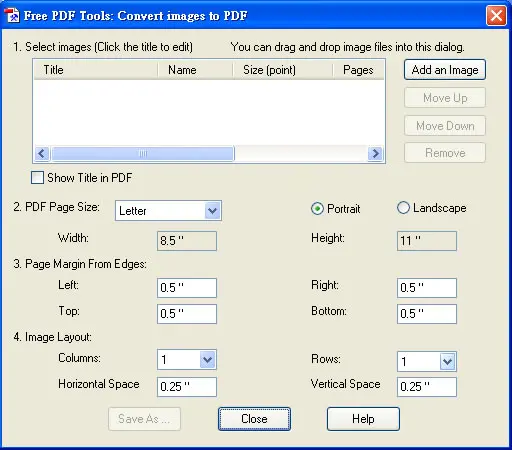Click the left scroll arrow in image list
Image resolution: width=512 pixels, height=450 pixels.
click(42, 154)
